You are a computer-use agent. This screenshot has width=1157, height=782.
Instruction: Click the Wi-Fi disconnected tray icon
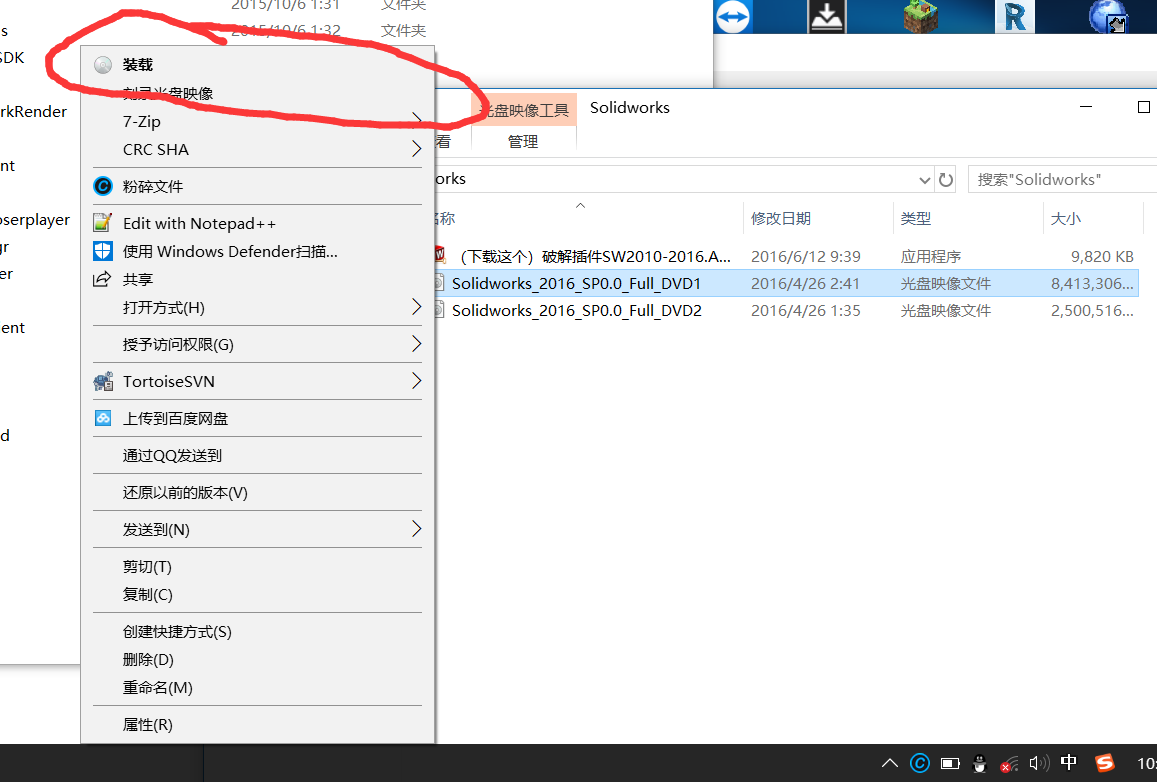(x=1009, y=764)
